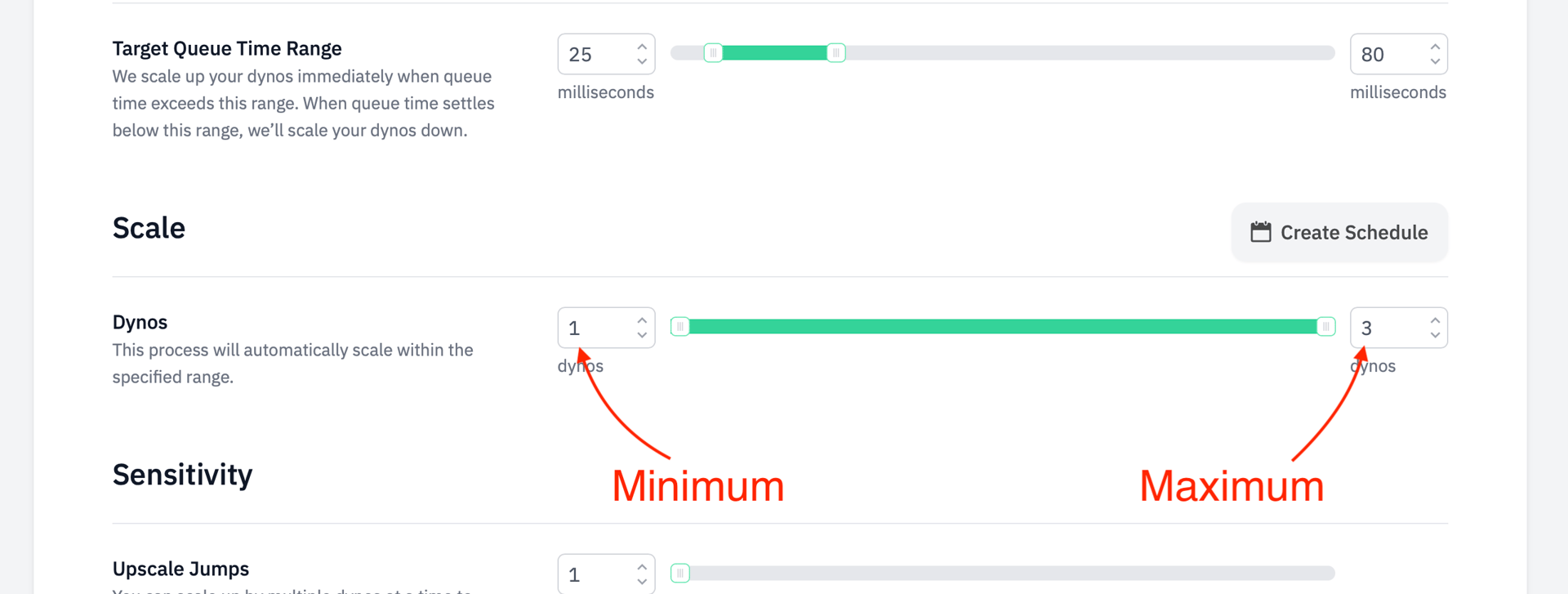Increase maximum queue time with up arrow

1435,47
